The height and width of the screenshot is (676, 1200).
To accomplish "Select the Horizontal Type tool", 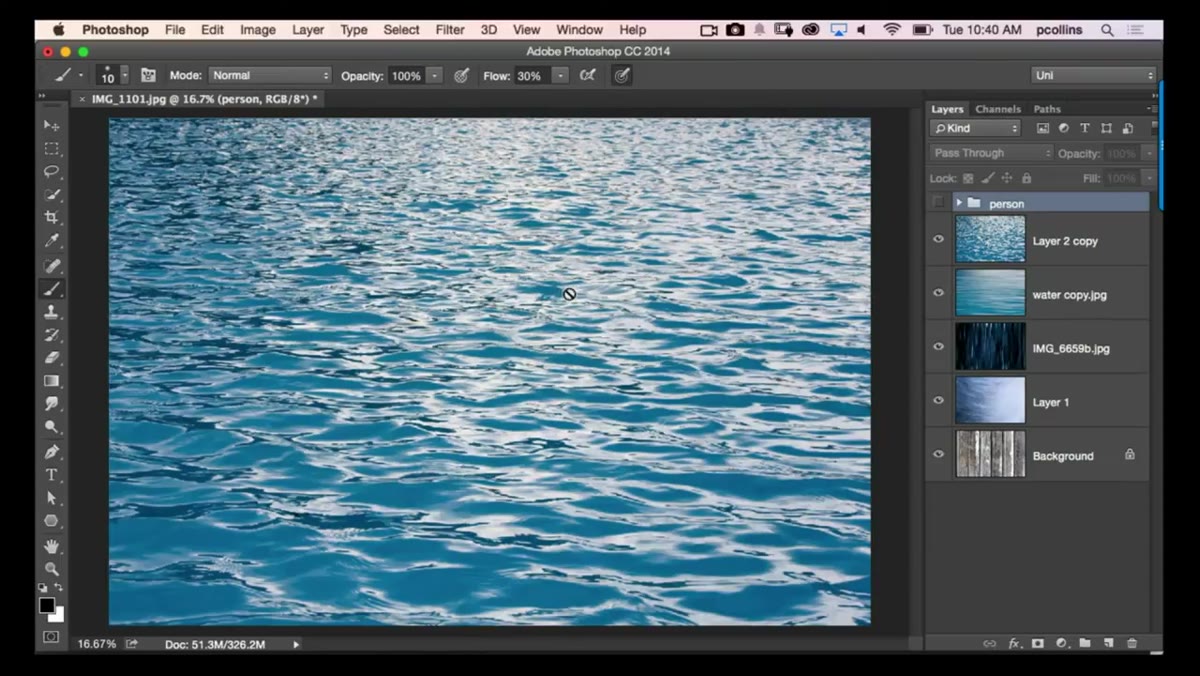I will tap(51, 475).
